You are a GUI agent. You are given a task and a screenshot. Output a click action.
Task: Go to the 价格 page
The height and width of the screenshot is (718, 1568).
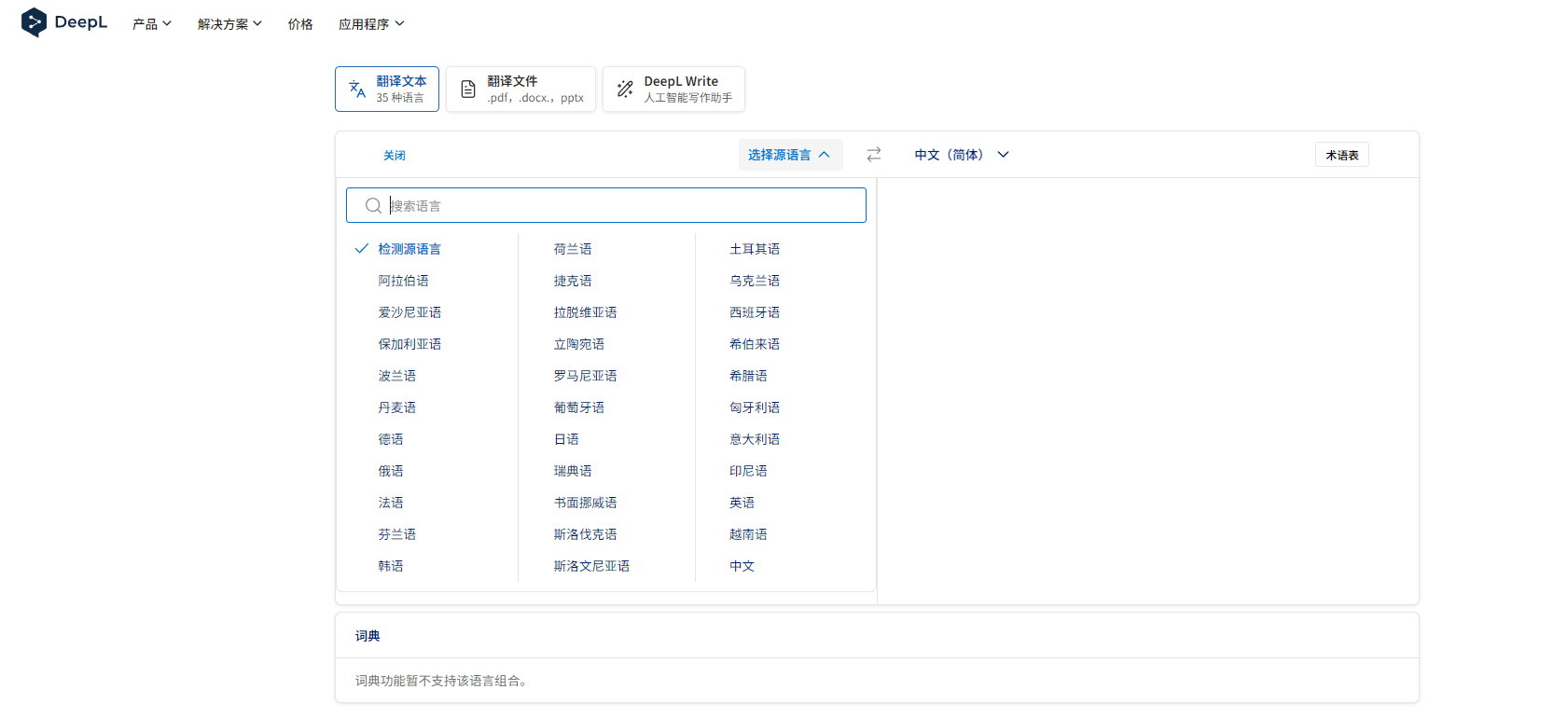coord(300,24)
